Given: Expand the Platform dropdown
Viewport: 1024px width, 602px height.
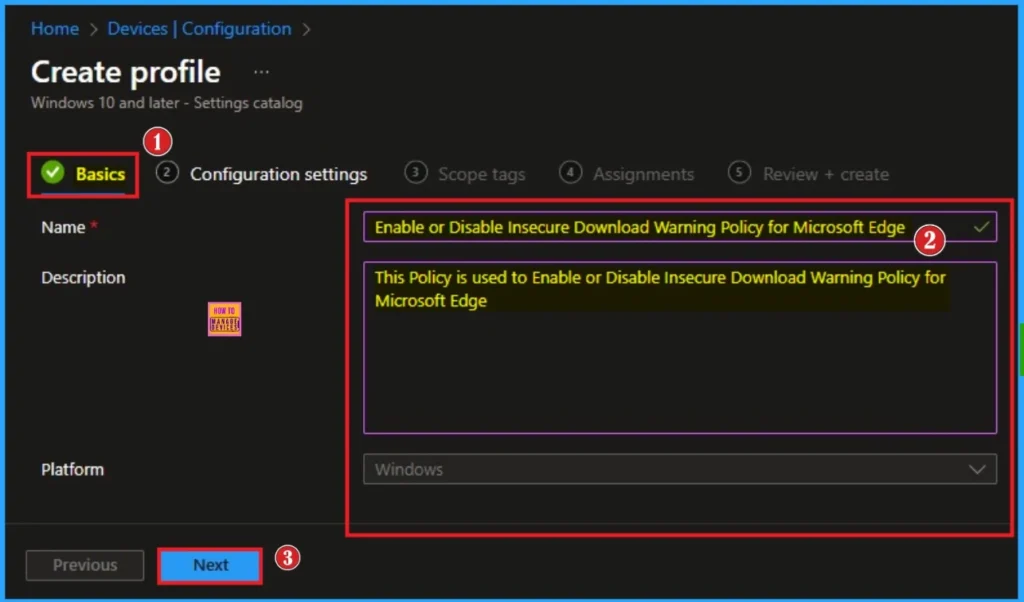Looking at the screenshot, I should click(680, 469).
